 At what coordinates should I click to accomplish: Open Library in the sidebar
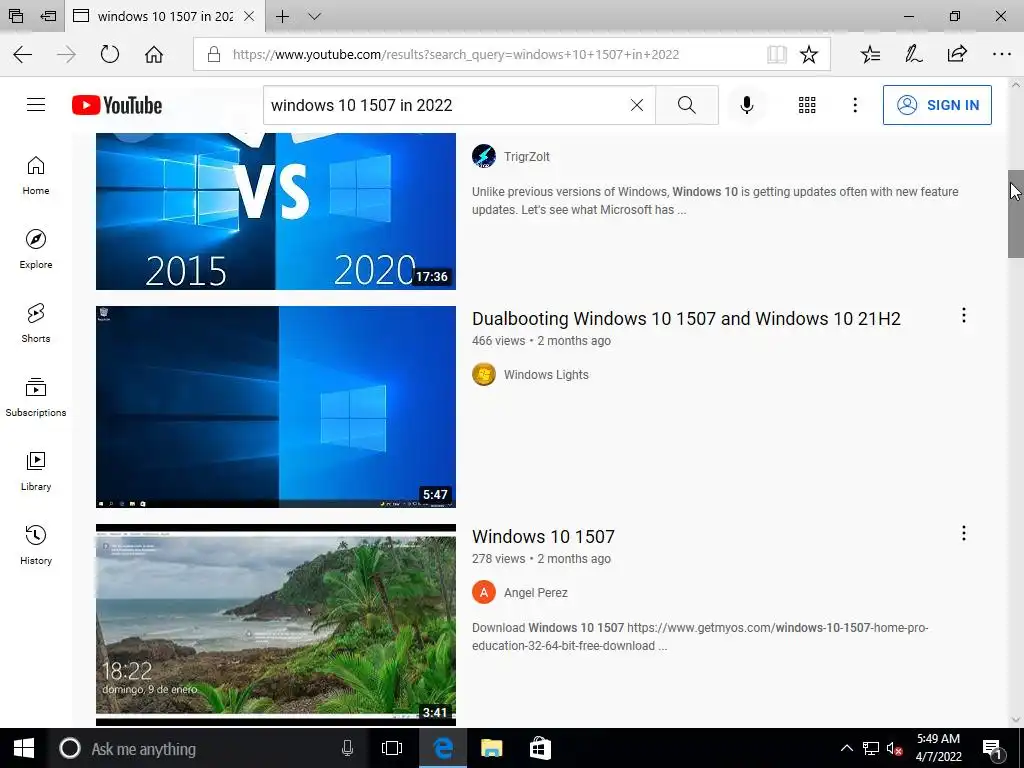point(36,472)
